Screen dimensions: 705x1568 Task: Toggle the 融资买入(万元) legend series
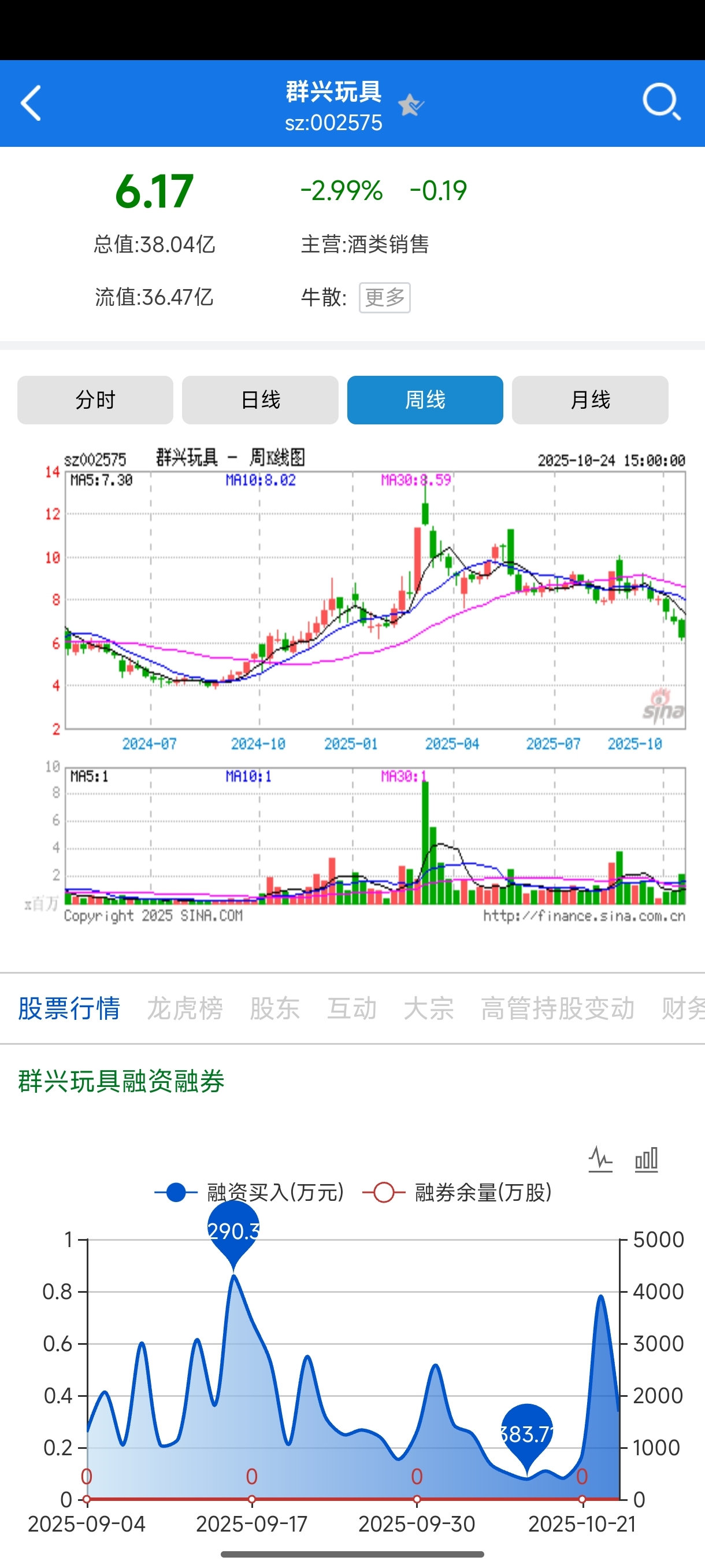(x=250, y=1192)
